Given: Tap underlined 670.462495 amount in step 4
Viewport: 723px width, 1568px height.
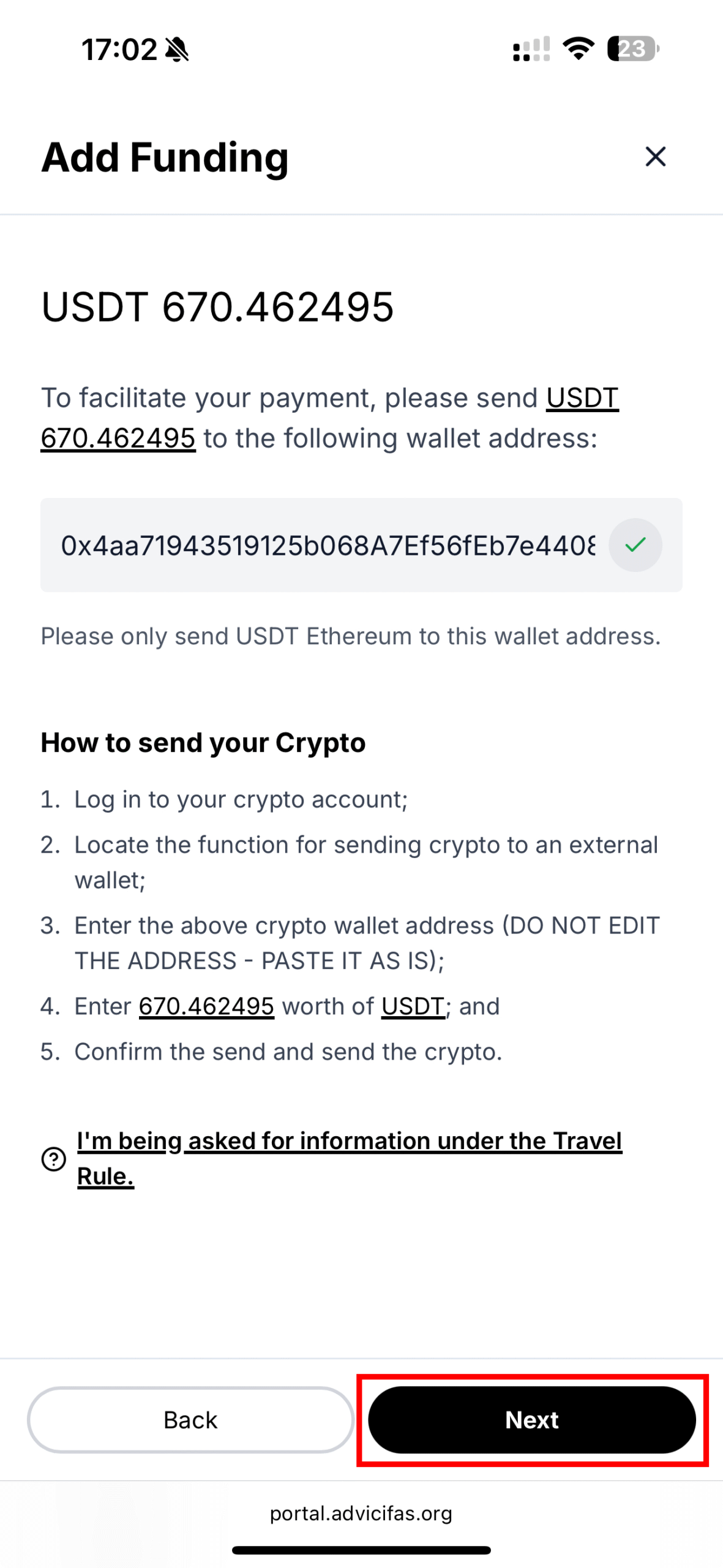Looking at the screenshot, I should point(206,1006).
